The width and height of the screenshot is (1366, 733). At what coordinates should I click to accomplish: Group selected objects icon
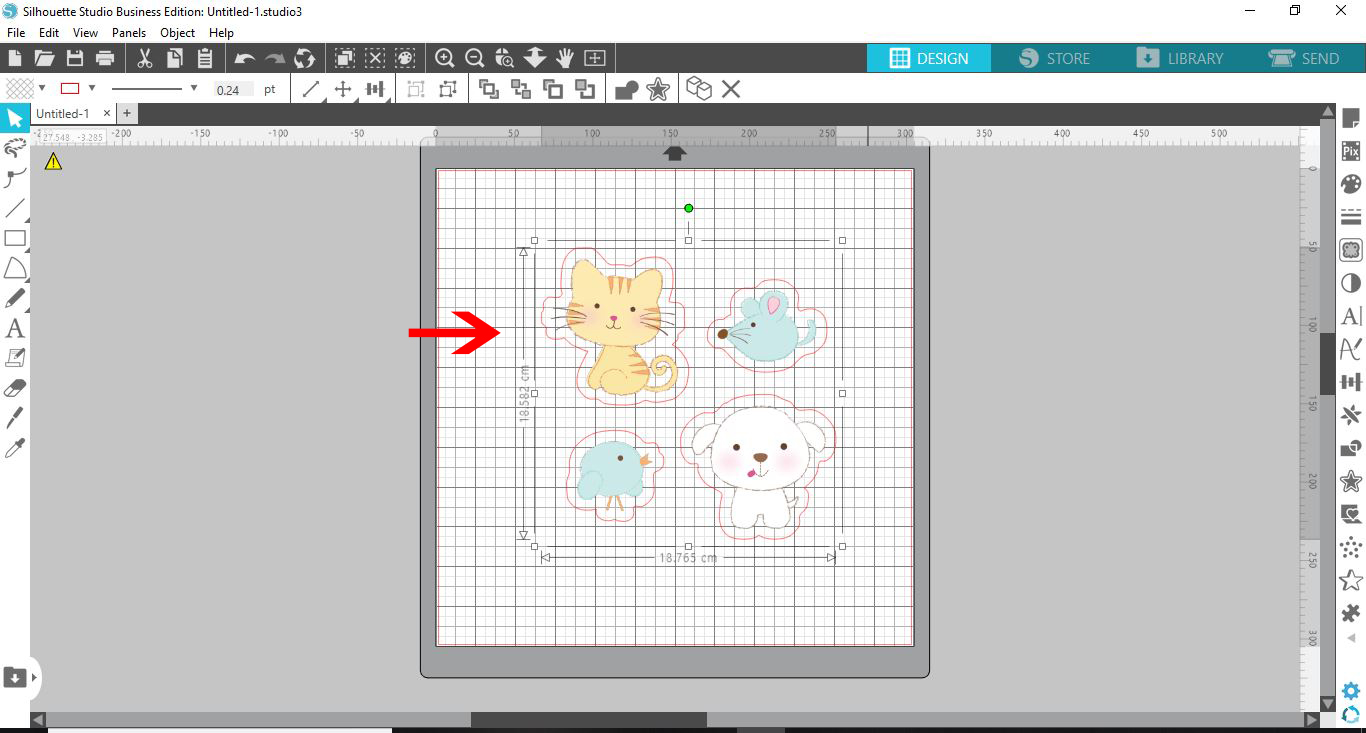tap(415, 90)
